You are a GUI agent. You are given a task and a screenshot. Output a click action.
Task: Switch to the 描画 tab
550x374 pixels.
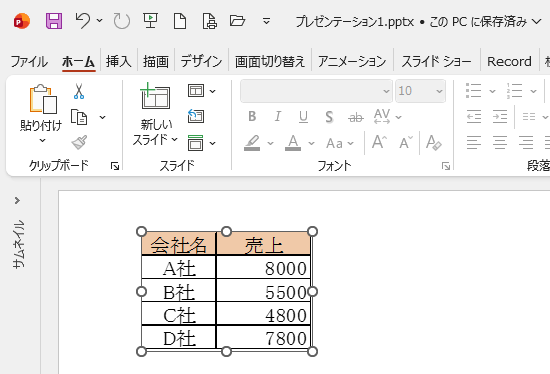156,61
